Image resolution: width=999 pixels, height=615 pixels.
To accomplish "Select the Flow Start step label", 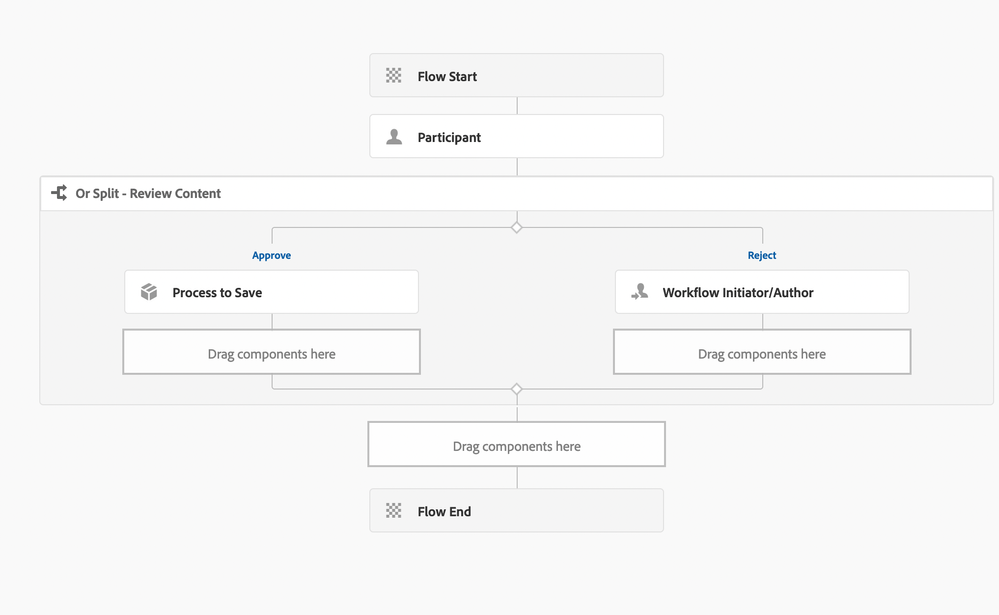I will tap(447, 77).
